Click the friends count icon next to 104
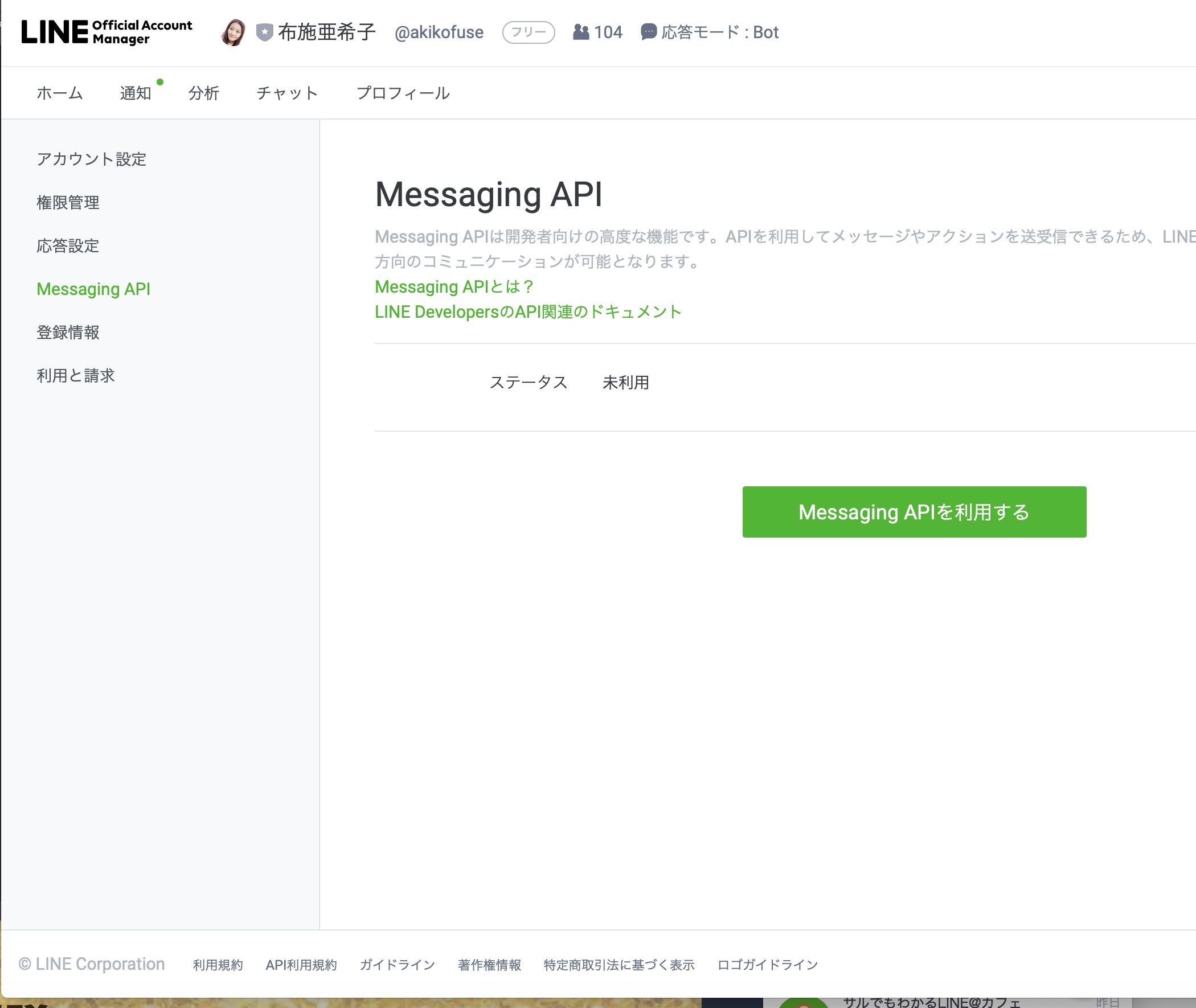1196x1008 pixels. click(x=580, y=32)
